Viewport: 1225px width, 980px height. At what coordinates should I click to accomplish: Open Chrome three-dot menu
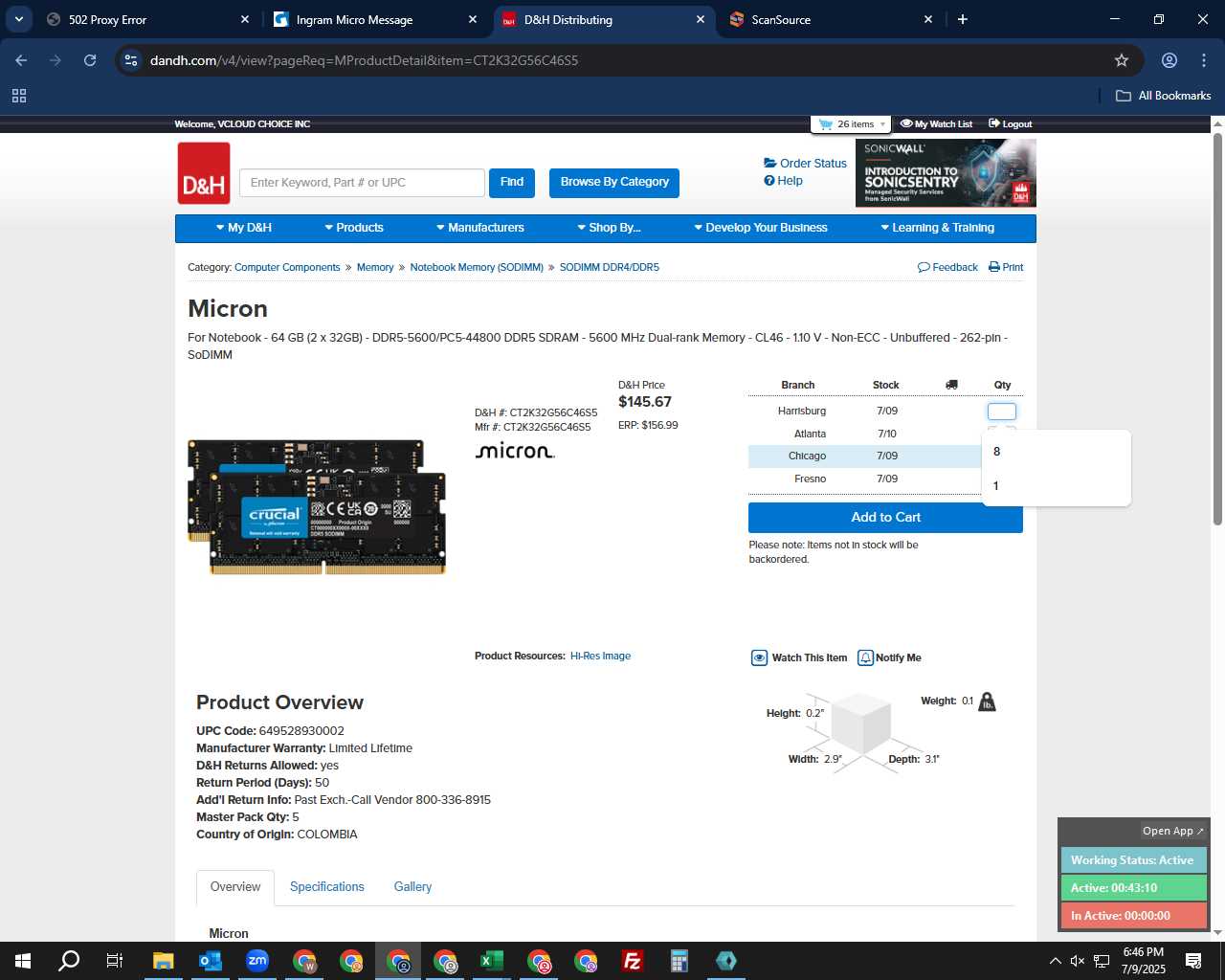coord(1204,60)
